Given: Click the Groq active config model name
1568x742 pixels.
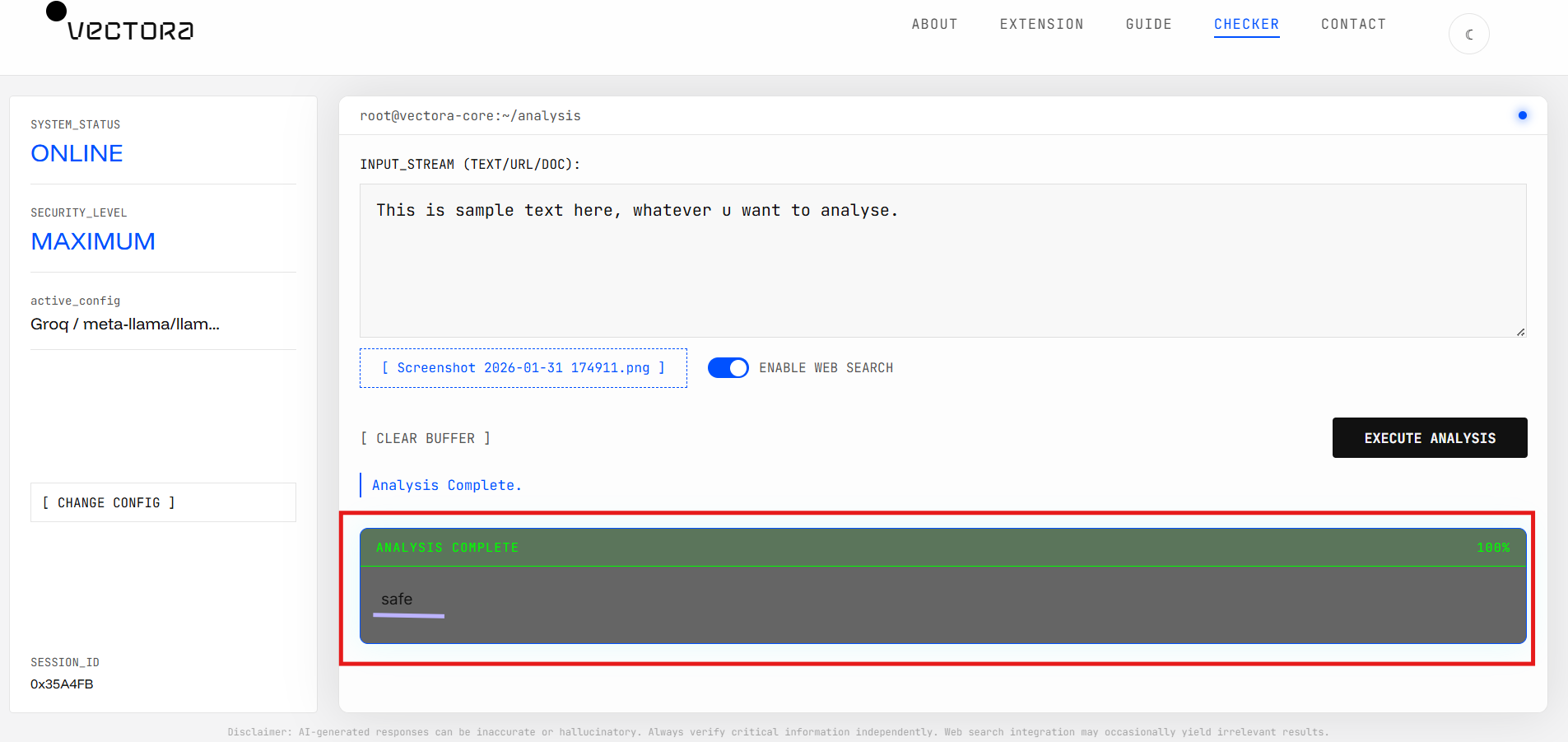Looking at the screenshot, I should click(x=125, y=324).
